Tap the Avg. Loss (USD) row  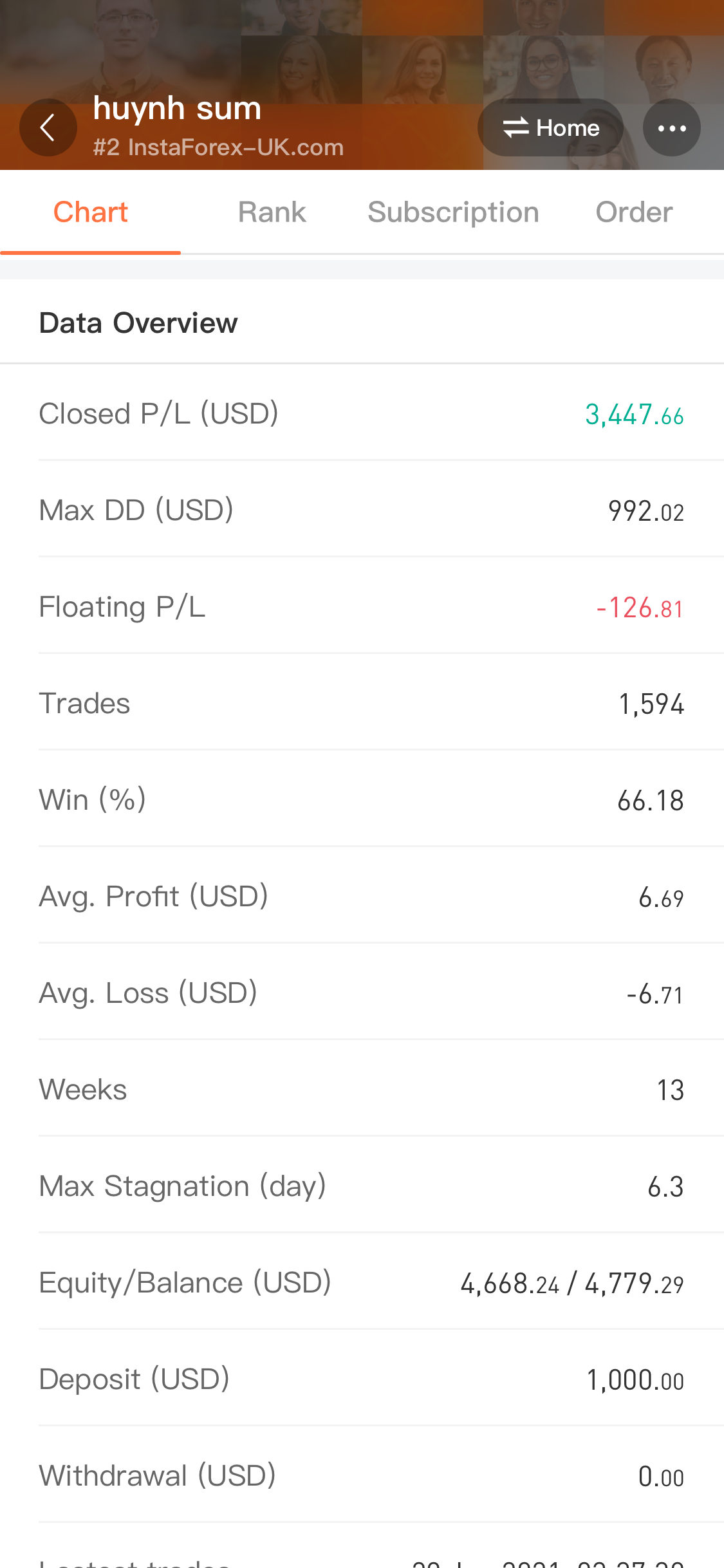[x=362, y=993]
